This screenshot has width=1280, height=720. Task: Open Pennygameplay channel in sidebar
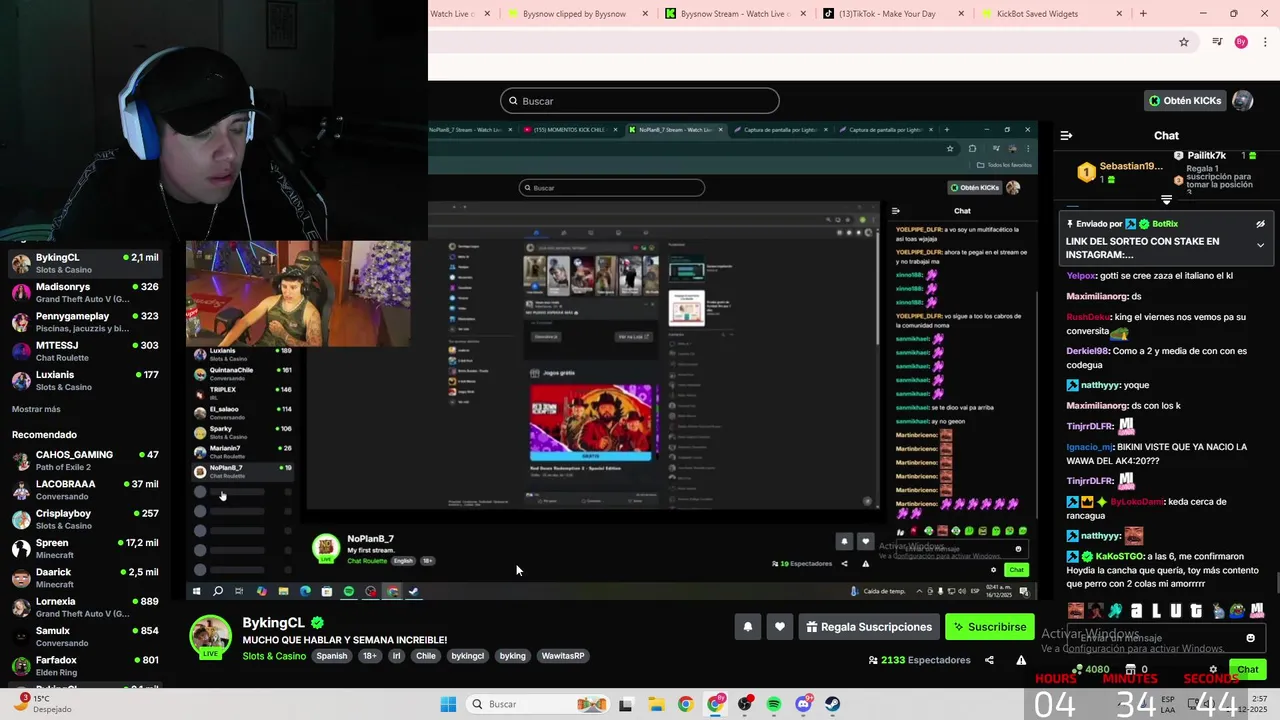coord(85,322)
